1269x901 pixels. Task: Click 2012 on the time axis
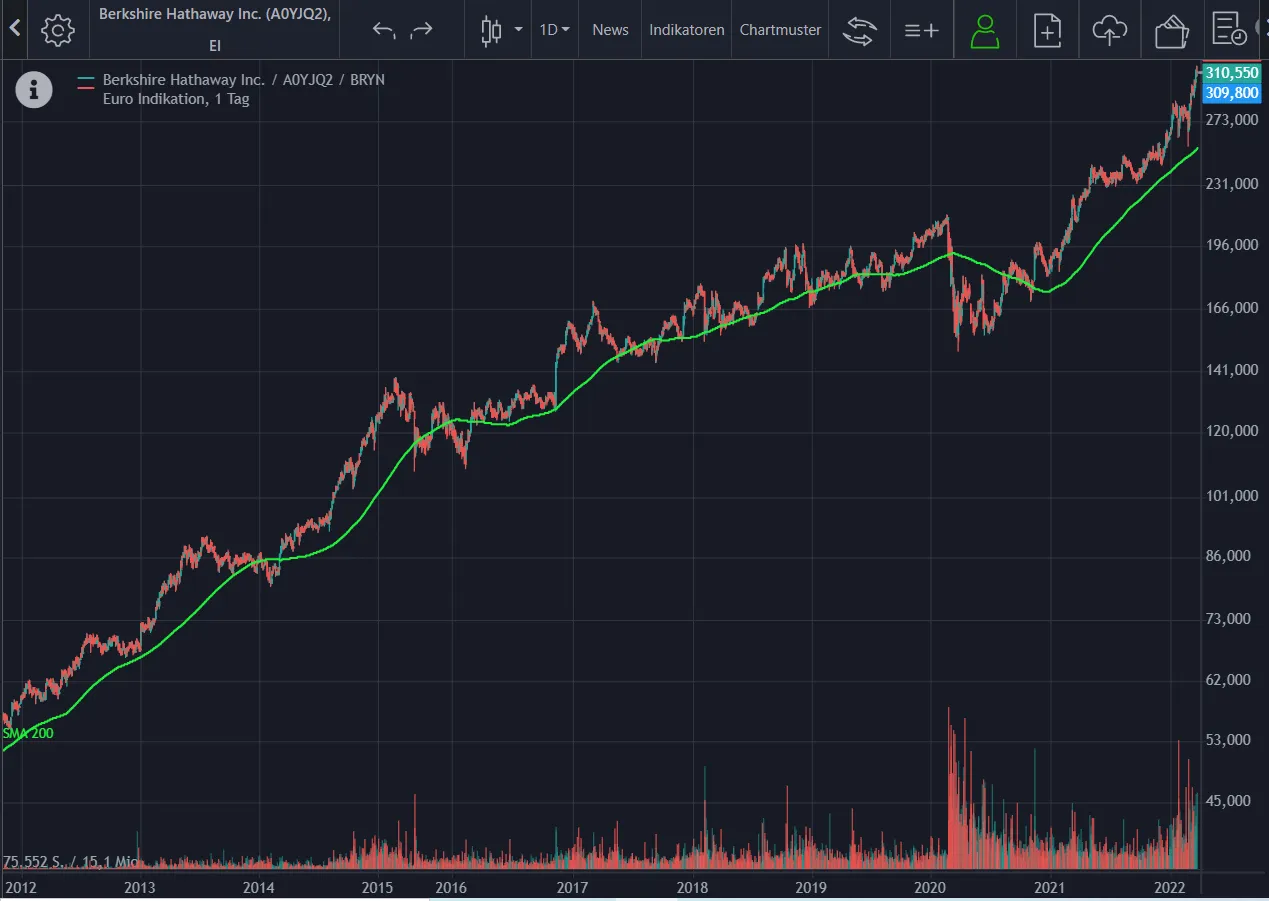pyautogui.click(x=20, y=887)
